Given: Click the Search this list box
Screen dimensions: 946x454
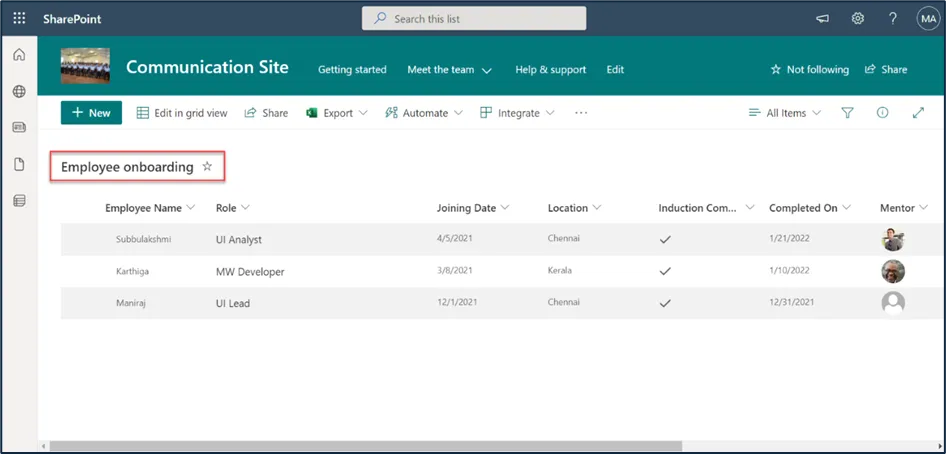Looking at the screenshot, I should coord(474,18).
